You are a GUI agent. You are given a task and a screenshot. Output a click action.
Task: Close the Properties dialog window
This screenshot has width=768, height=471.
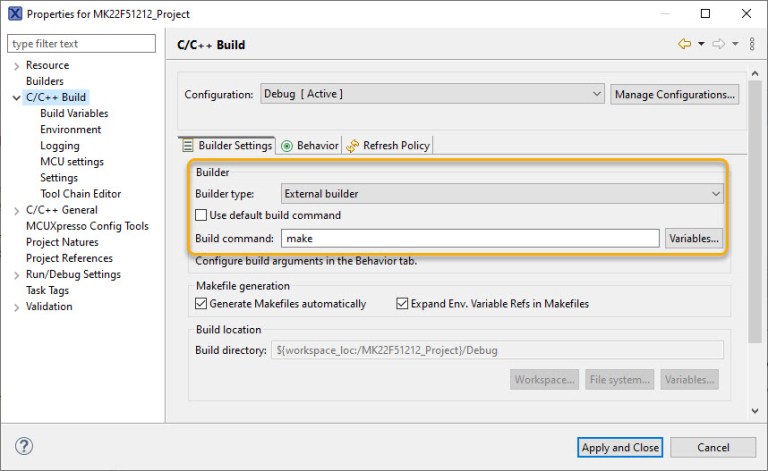(x=746, y=14)
